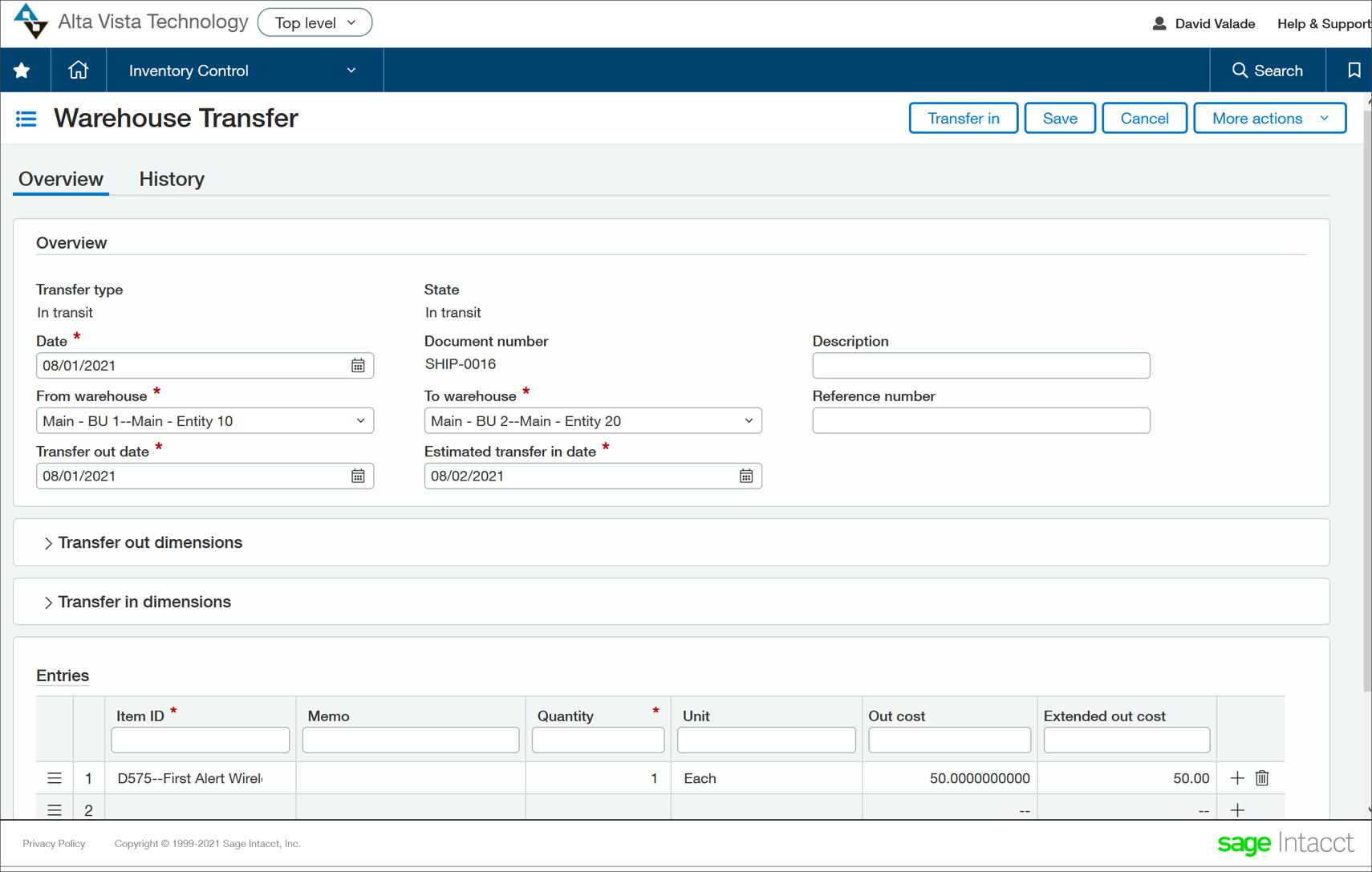Open calendar for Estimated transfer in date
This screenshot has width=1372, height=872.
(746, 477)
